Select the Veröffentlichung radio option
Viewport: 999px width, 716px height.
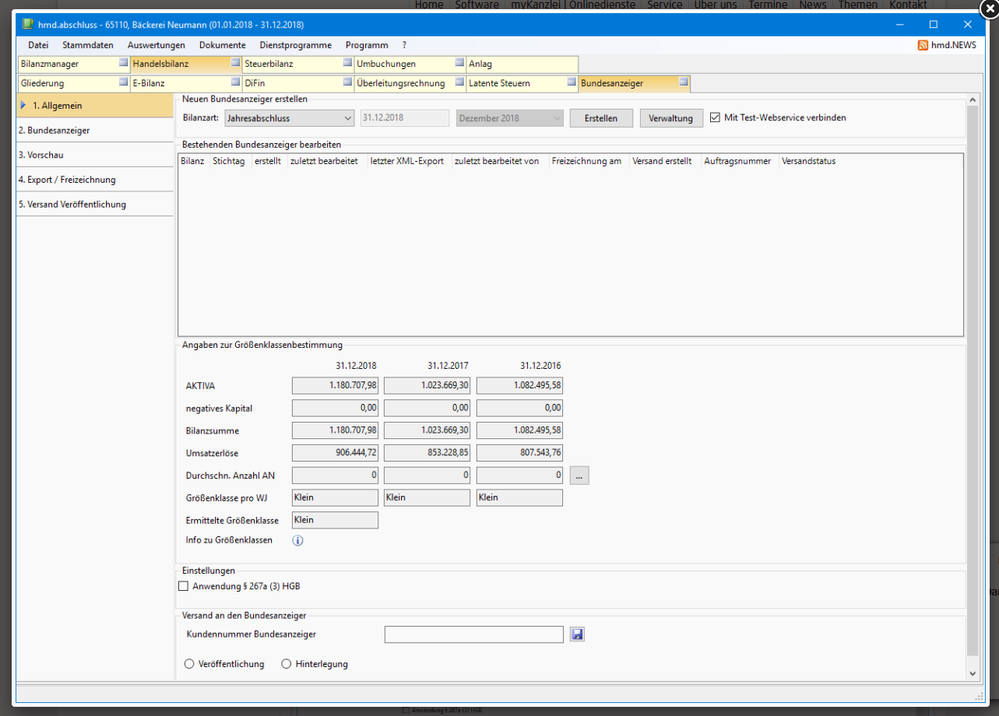pos(190,664)
